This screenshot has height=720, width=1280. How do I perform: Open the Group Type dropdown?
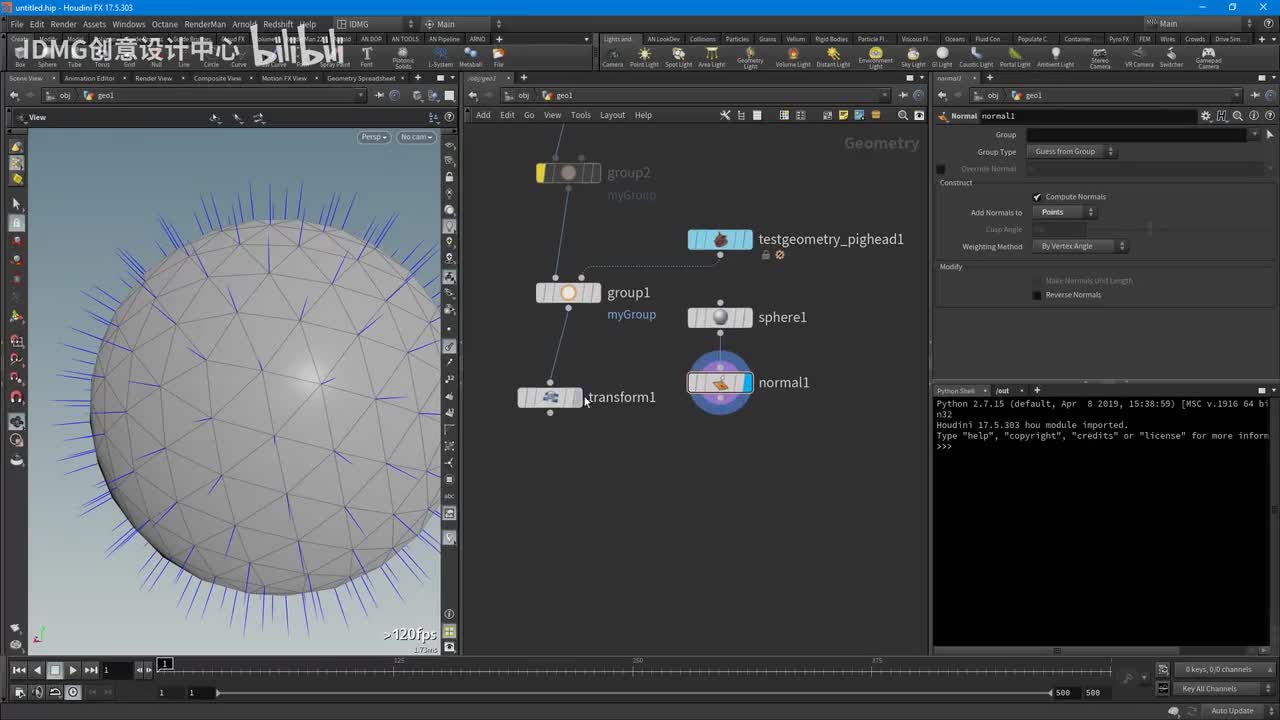click(x=1074, y=152)
